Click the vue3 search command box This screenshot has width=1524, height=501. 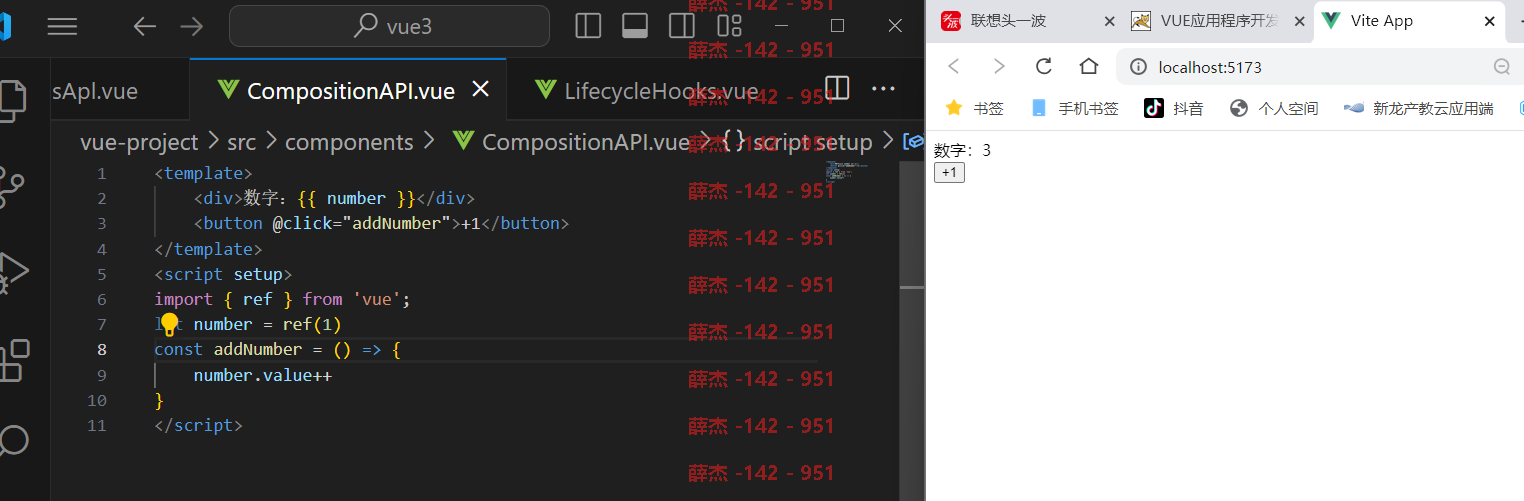click(x=389, y=26)
